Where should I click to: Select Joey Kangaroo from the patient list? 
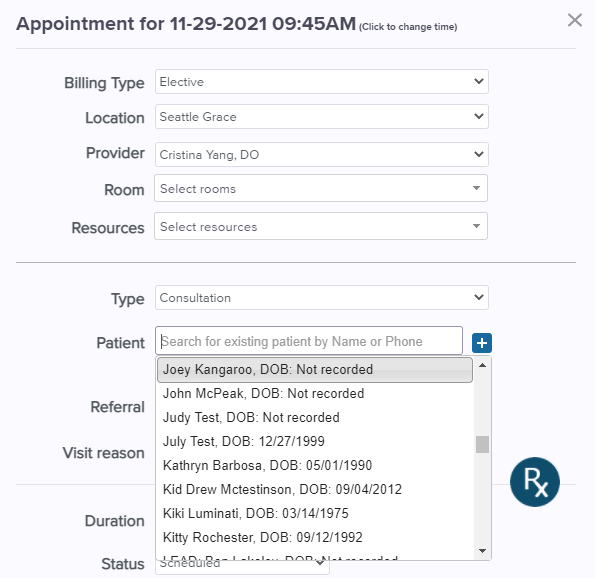pos(315,370)
